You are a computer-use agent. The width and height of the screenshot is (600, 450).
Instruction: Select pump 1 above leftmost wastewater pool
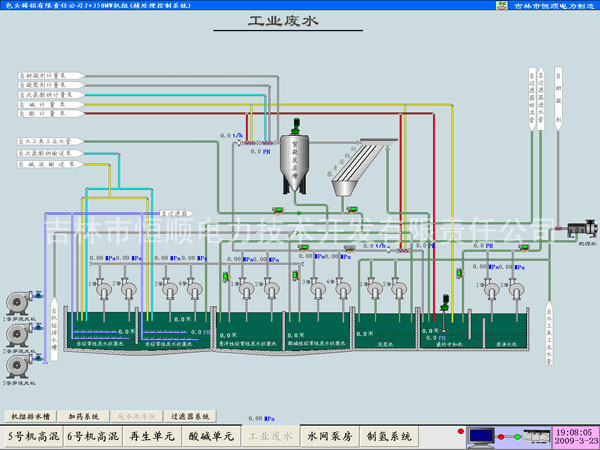click(x=101, y=289)
